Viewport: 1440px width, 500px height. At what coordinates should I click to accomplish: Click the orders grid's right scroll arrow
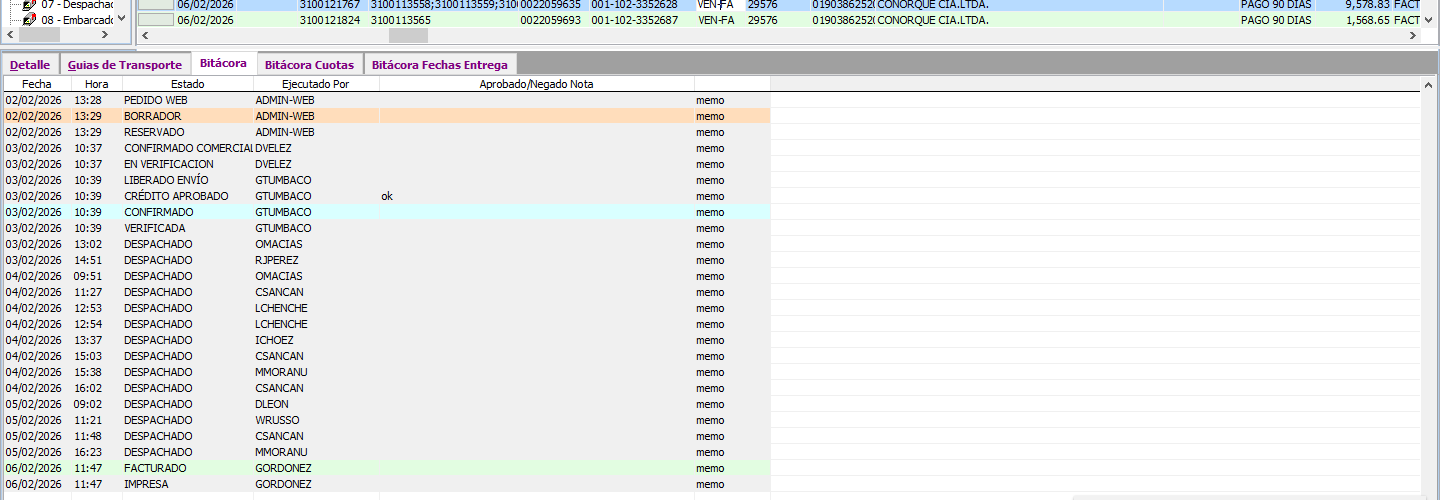1413,35
